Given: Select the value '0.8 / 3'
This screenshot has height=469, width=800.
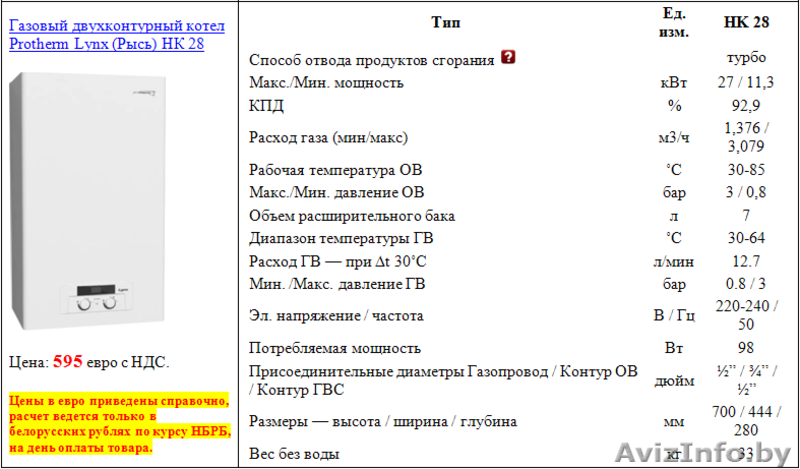Looking at the screenshot, I should tap(746, 284).
